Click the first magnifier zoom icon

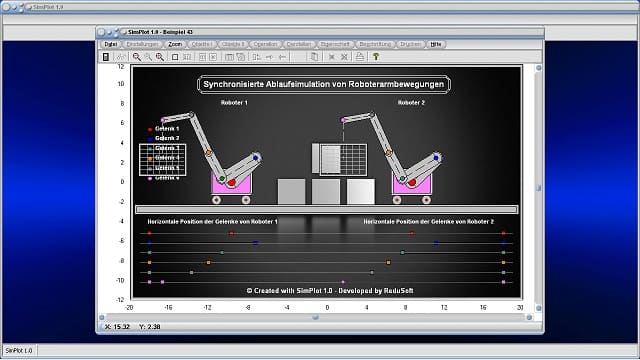137,57
